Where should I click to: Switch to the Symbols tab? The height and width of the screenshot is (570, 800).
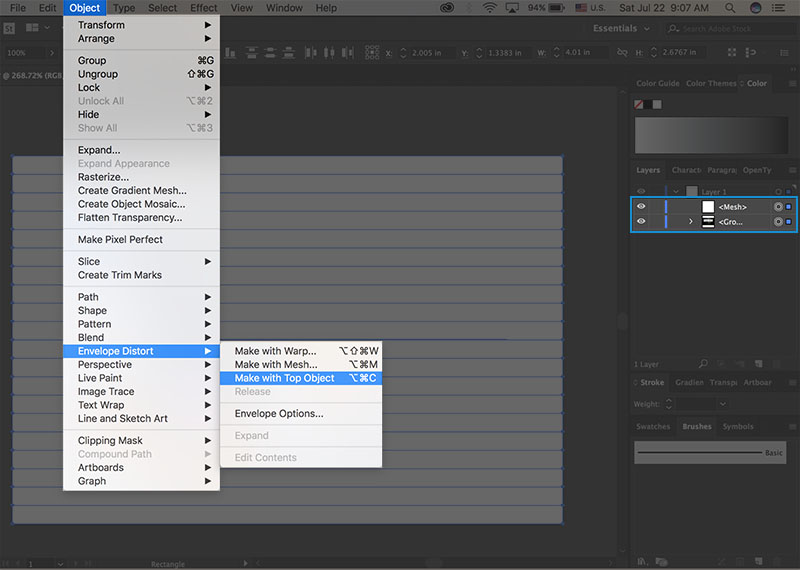(738, 427)
